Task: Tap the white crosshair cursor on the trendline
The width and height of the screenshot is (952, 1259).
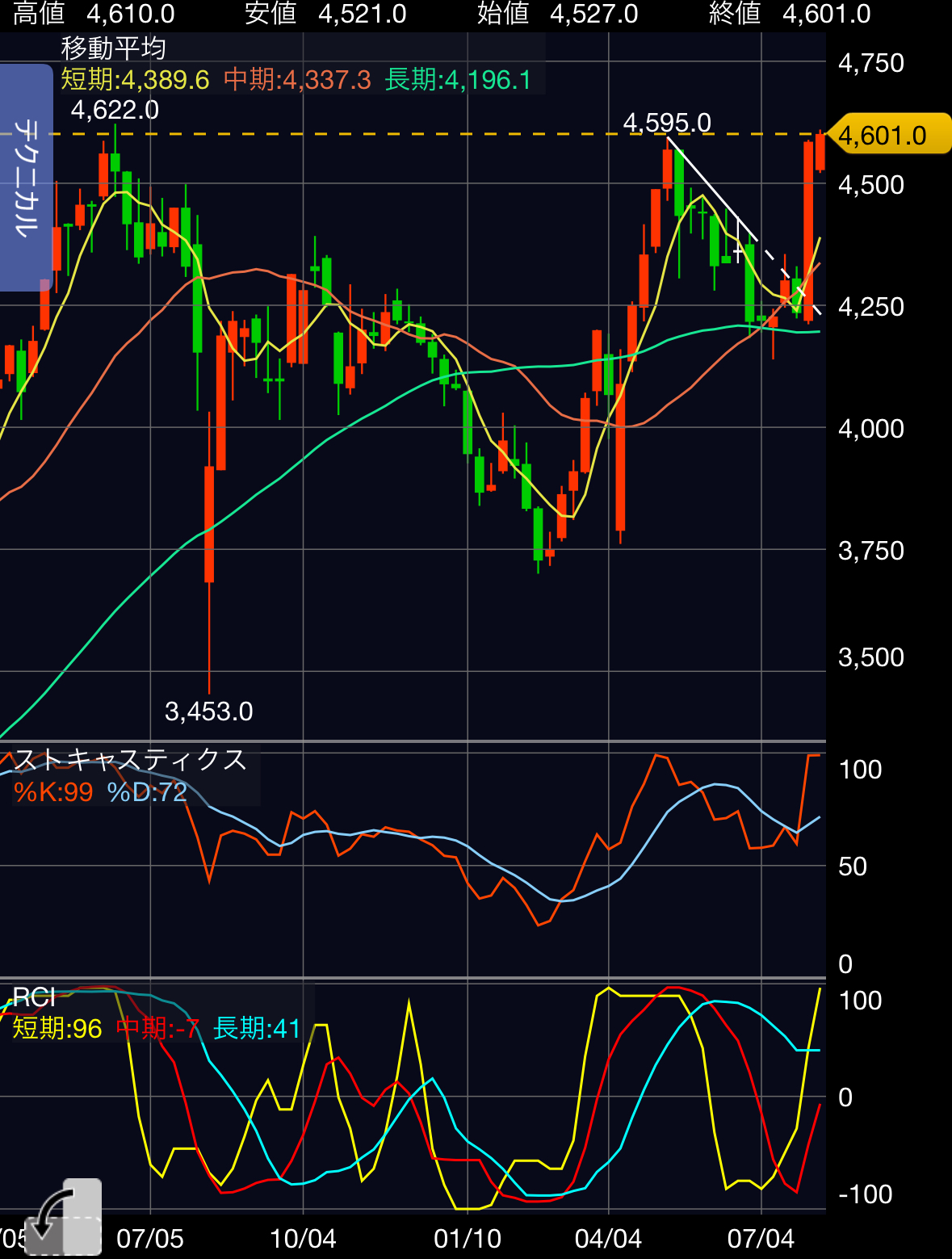Action: 738,253
